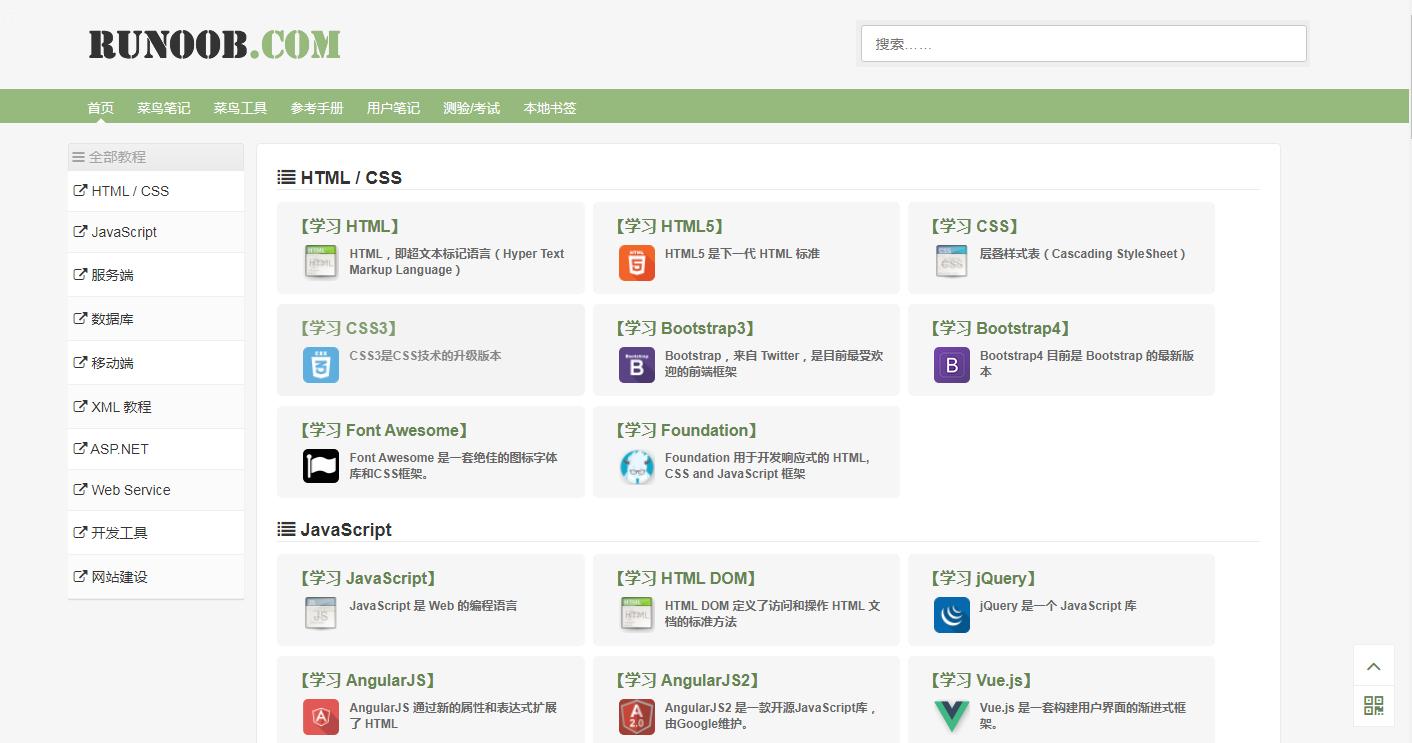
Task: Click the 'HTML5 是下一代 HTML 标准' description
Action: click(742, 254)
